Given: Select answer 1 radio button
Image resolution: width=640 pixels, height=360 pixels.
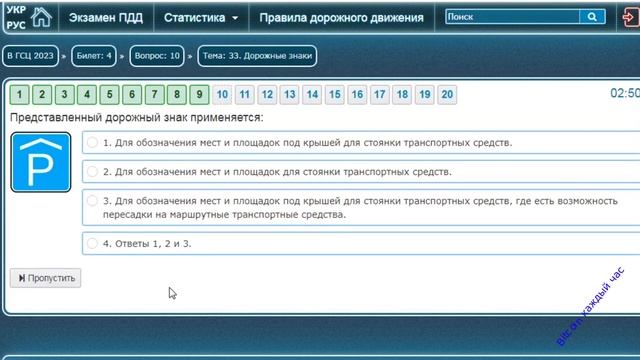Looking at the screenshot, I should tap(92, 142).
